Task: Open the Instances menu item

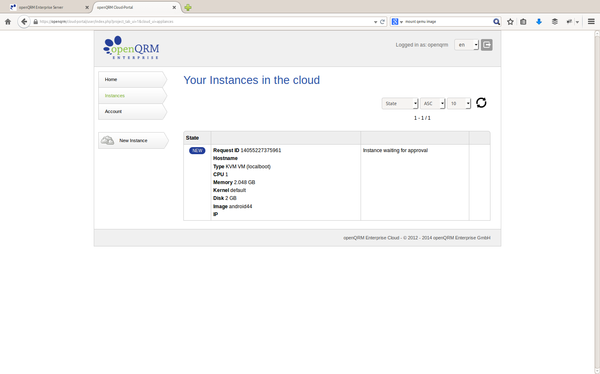Action: tap(132, 95)
